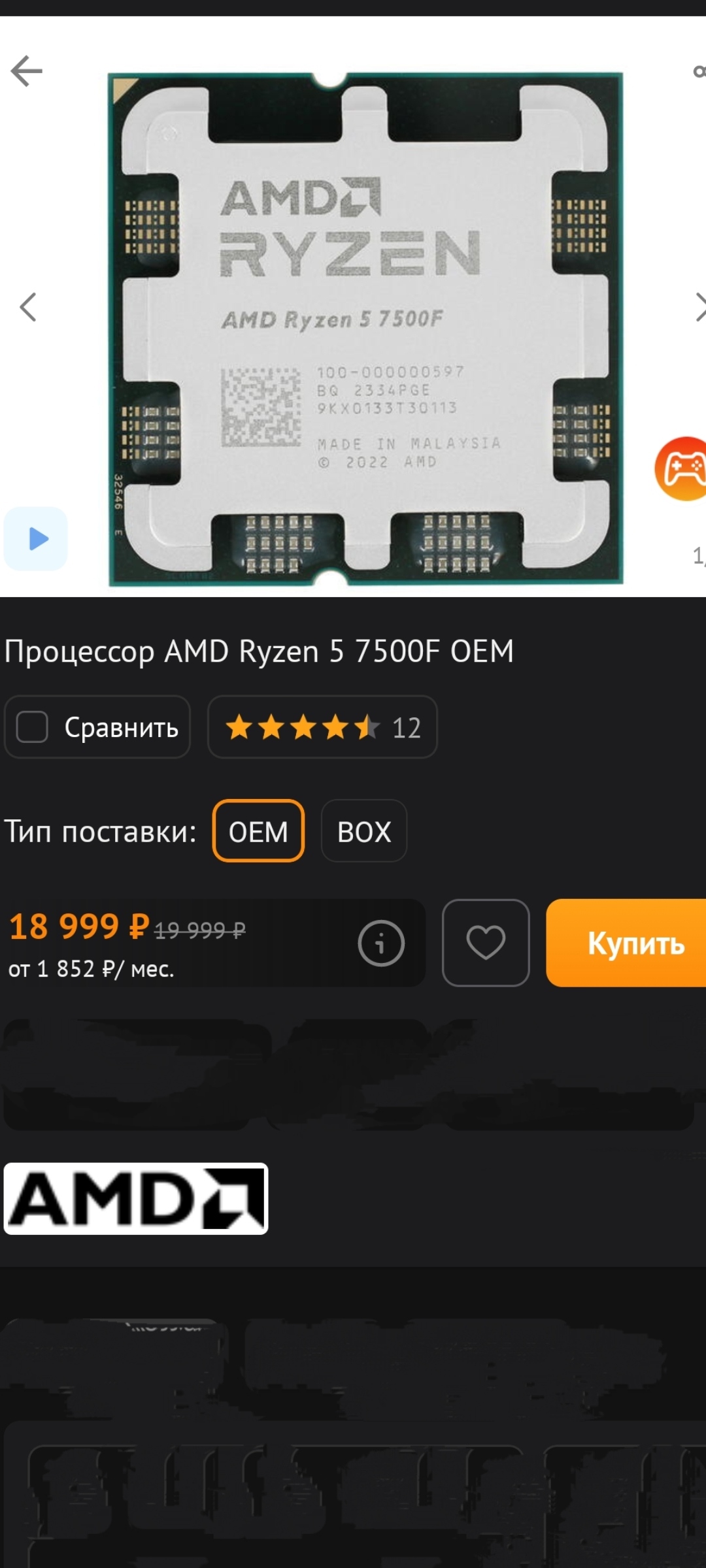Tap the Процессор AMD Ryzen 5 7500F OEM title
Viewport: 706px width, 1568px height.
[x=259, y=651]
